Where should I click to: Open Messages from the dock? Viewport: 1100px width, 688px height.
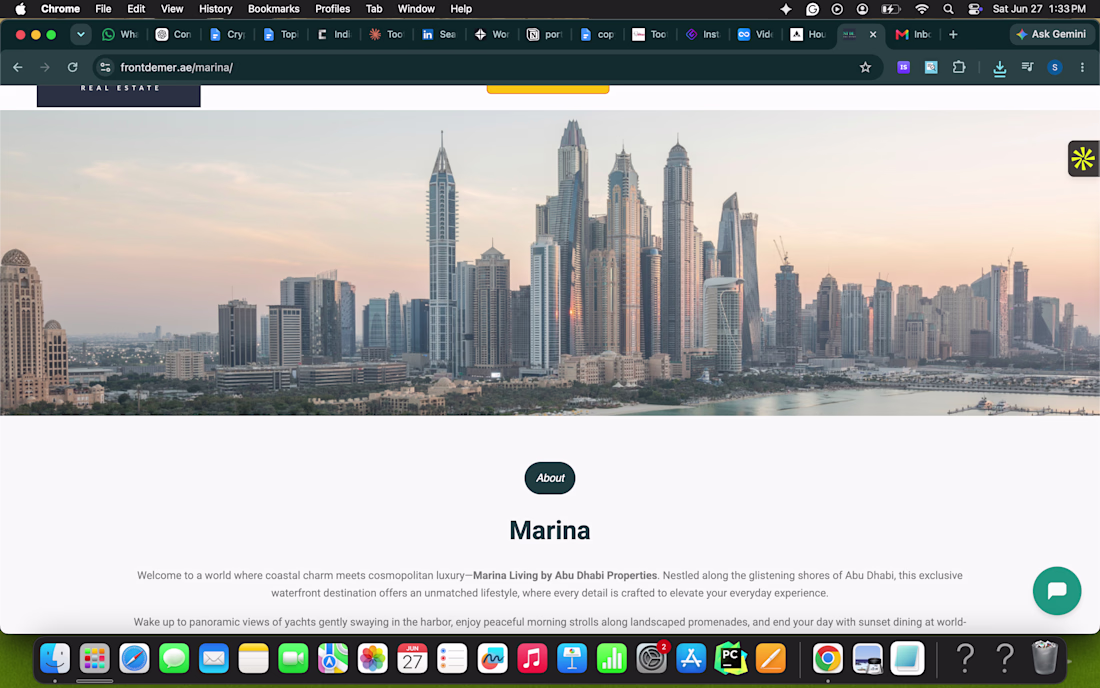pos(174,659)
